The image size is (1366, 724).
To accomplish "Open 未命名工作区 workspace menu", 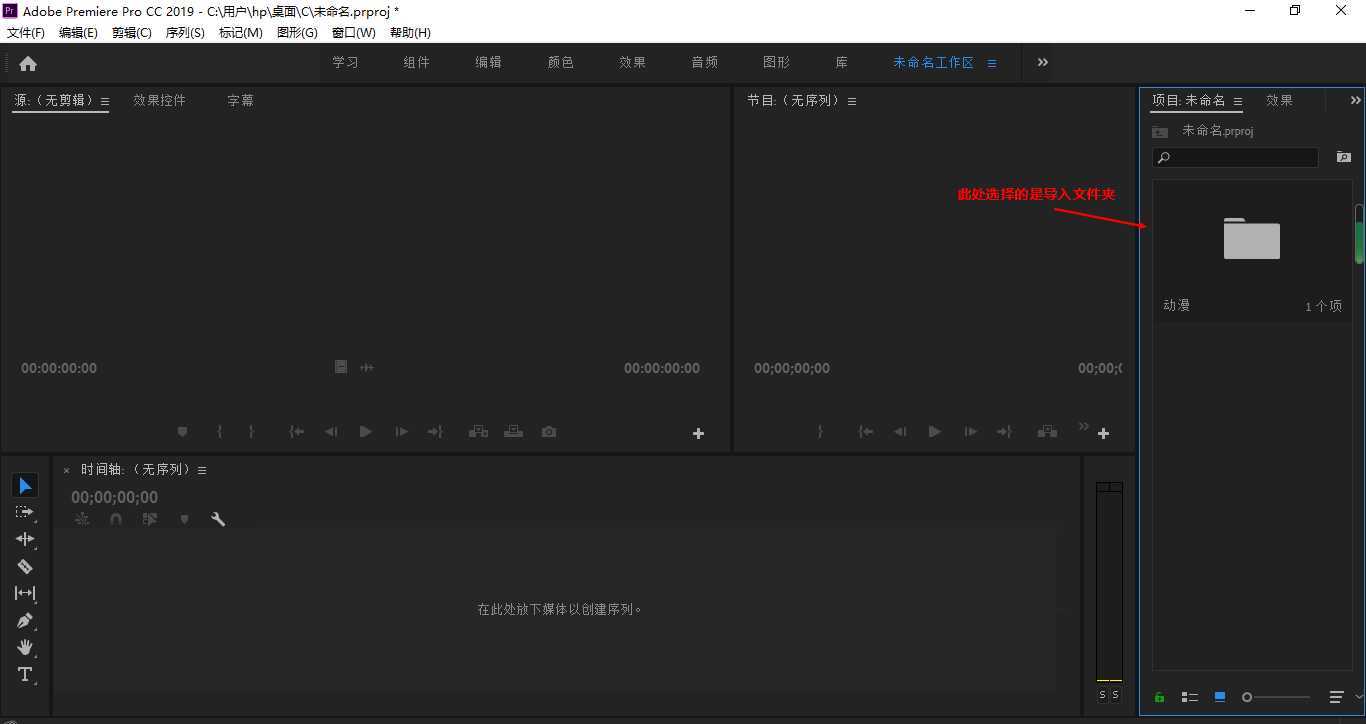I will click(992, 63).
